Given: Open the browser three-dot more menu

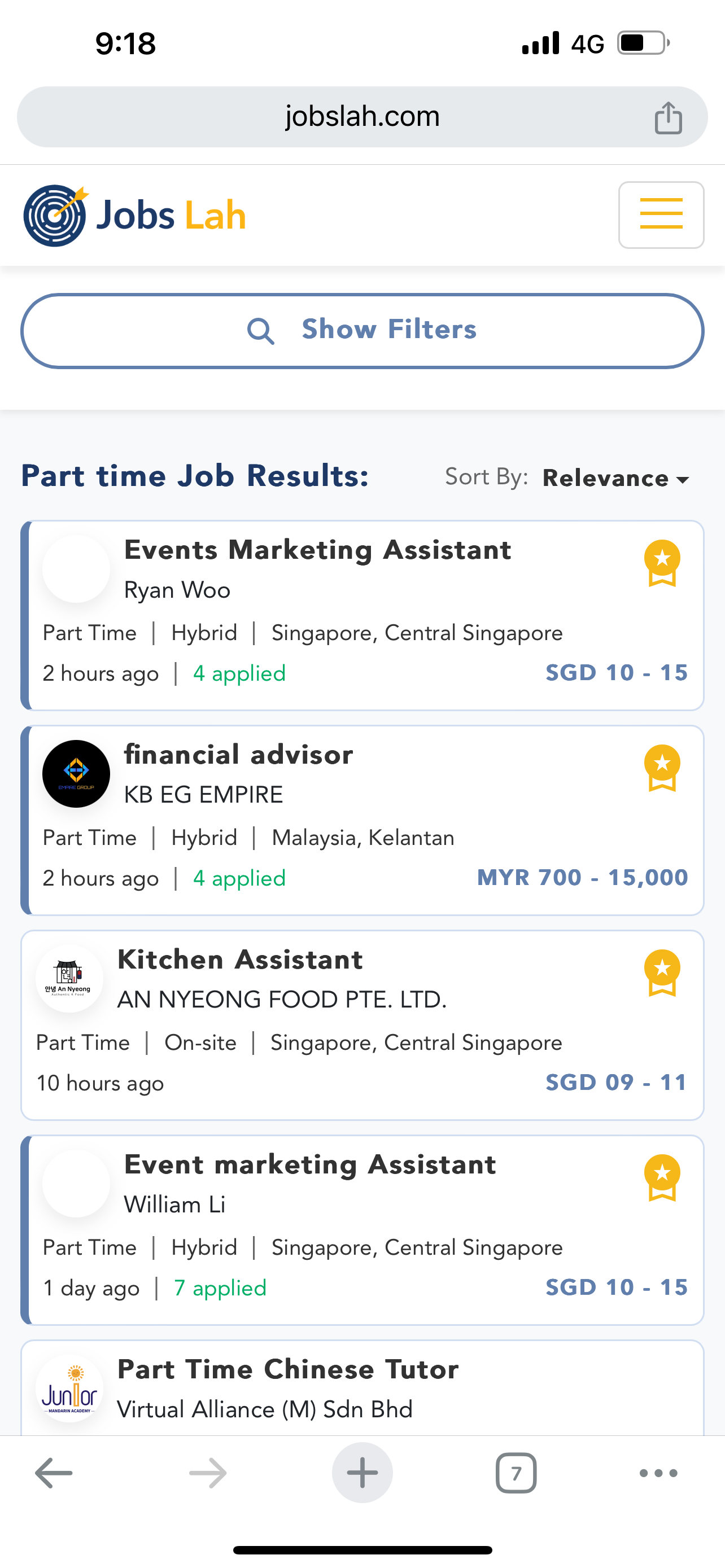Looking at the screenshot, I should click(x=658, y=1473).
